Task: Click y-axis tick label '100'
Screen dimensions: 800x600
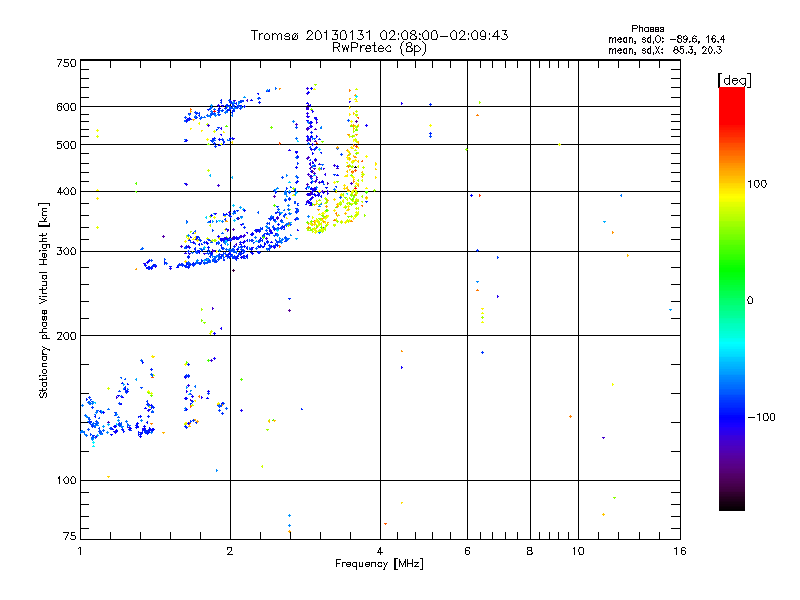Action: [66, 481]
